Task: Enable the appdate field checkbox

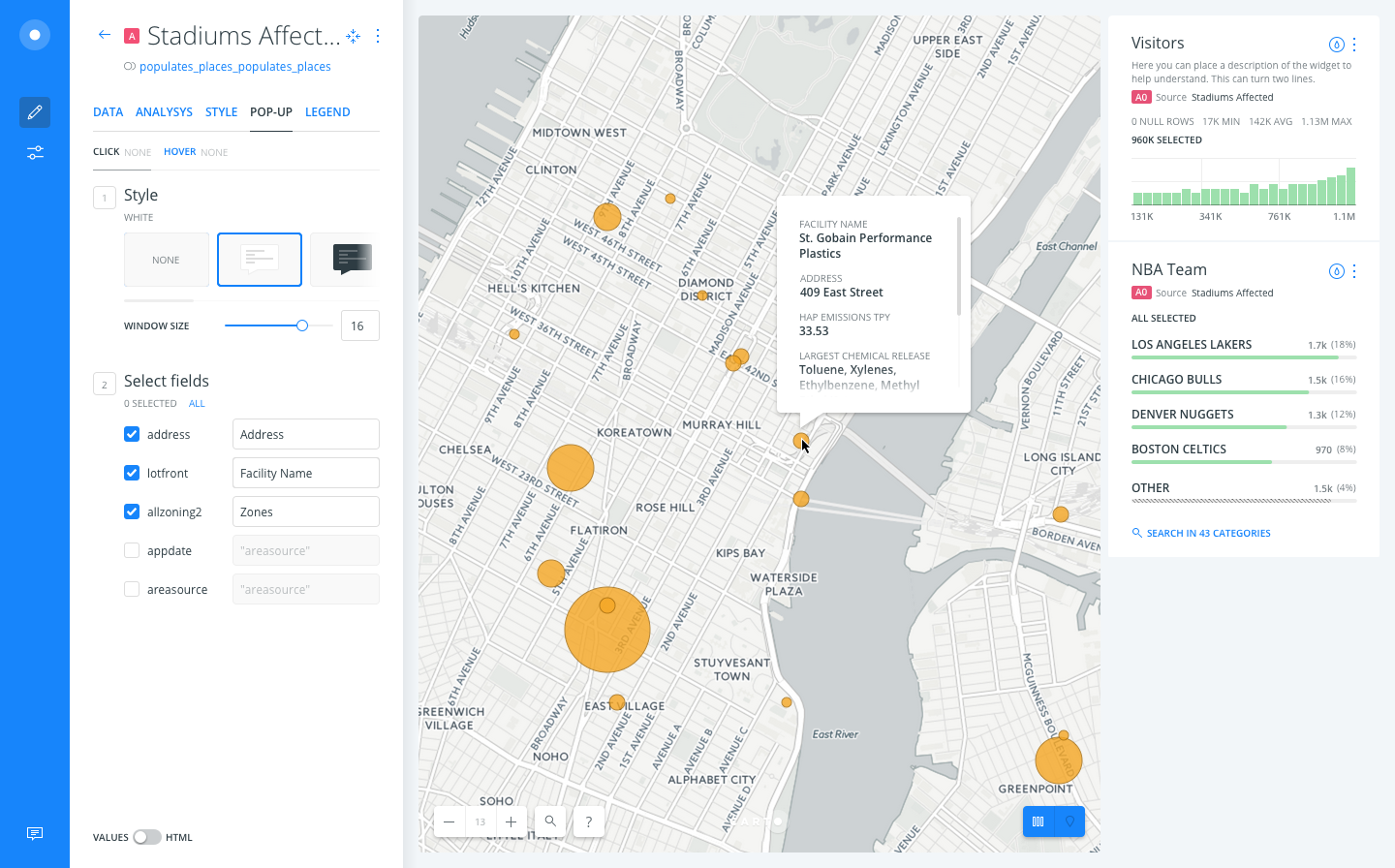Action: point(132,549)
